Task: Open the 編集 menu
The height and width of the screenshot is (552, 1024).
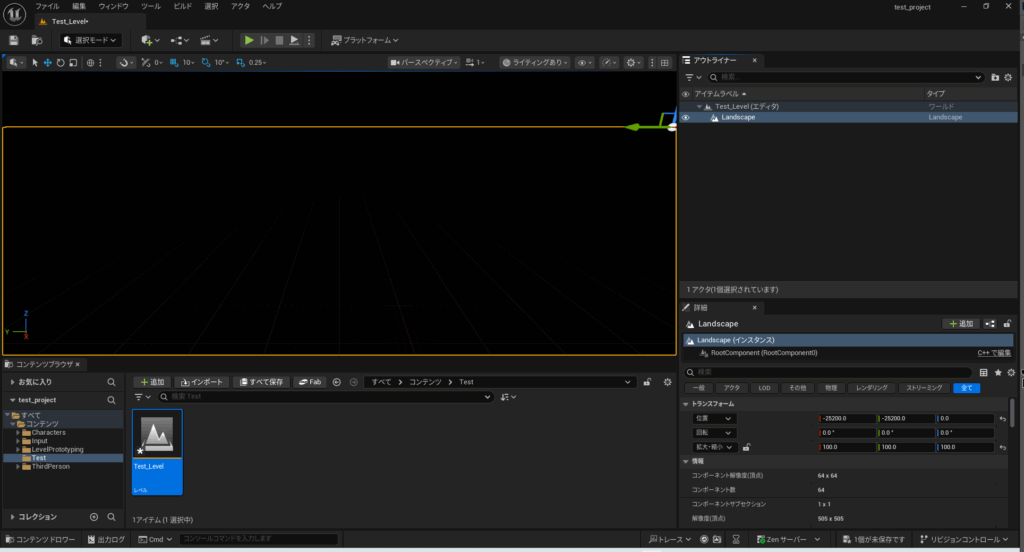Action: [79, 7]
